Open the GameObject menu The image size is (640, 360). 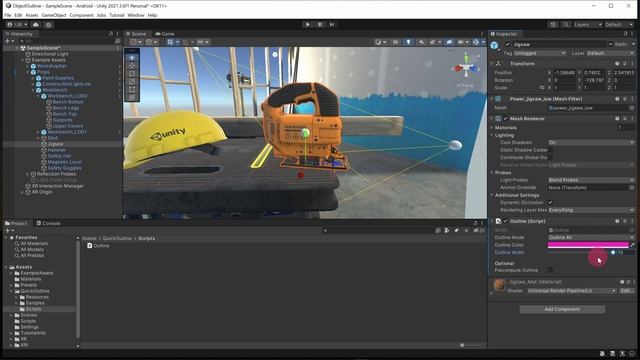tap(54, 15)
